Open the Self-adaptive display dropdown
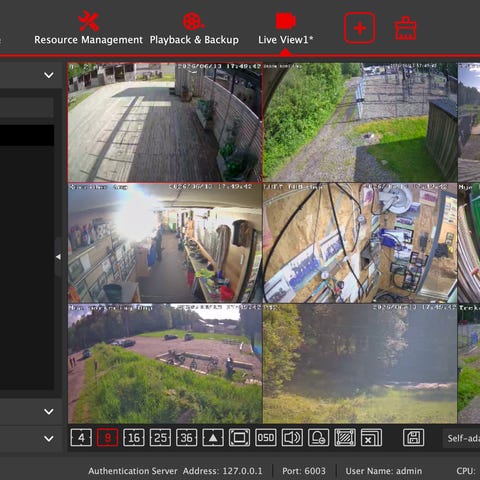480x480 pixels. tap(462, 438)
